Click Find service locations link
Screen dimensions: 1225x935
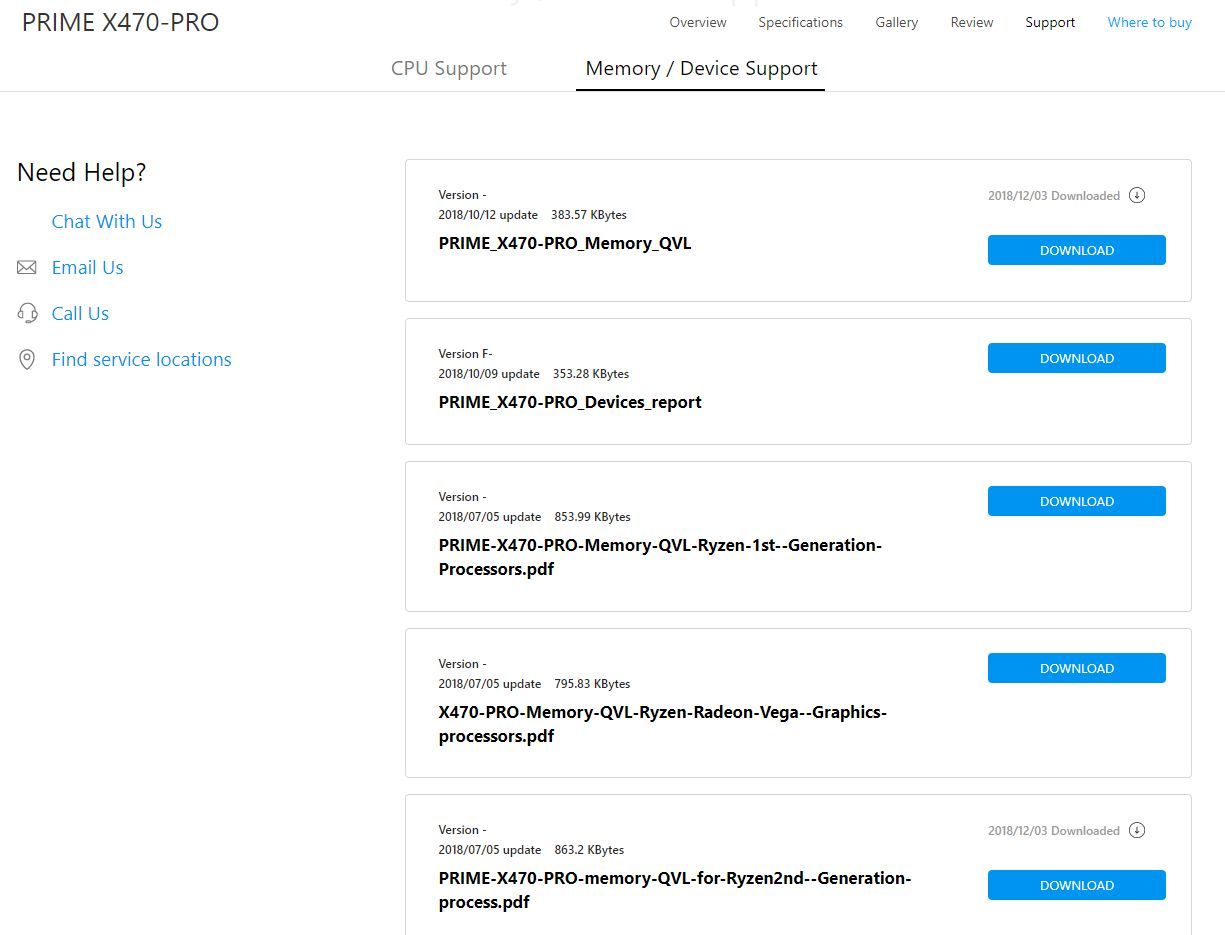(141, 360)
